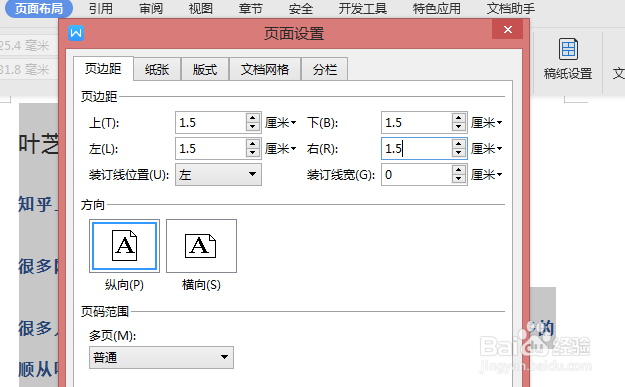
Task: Decrease the 上(T) top margin value
Action: (253, 127)
